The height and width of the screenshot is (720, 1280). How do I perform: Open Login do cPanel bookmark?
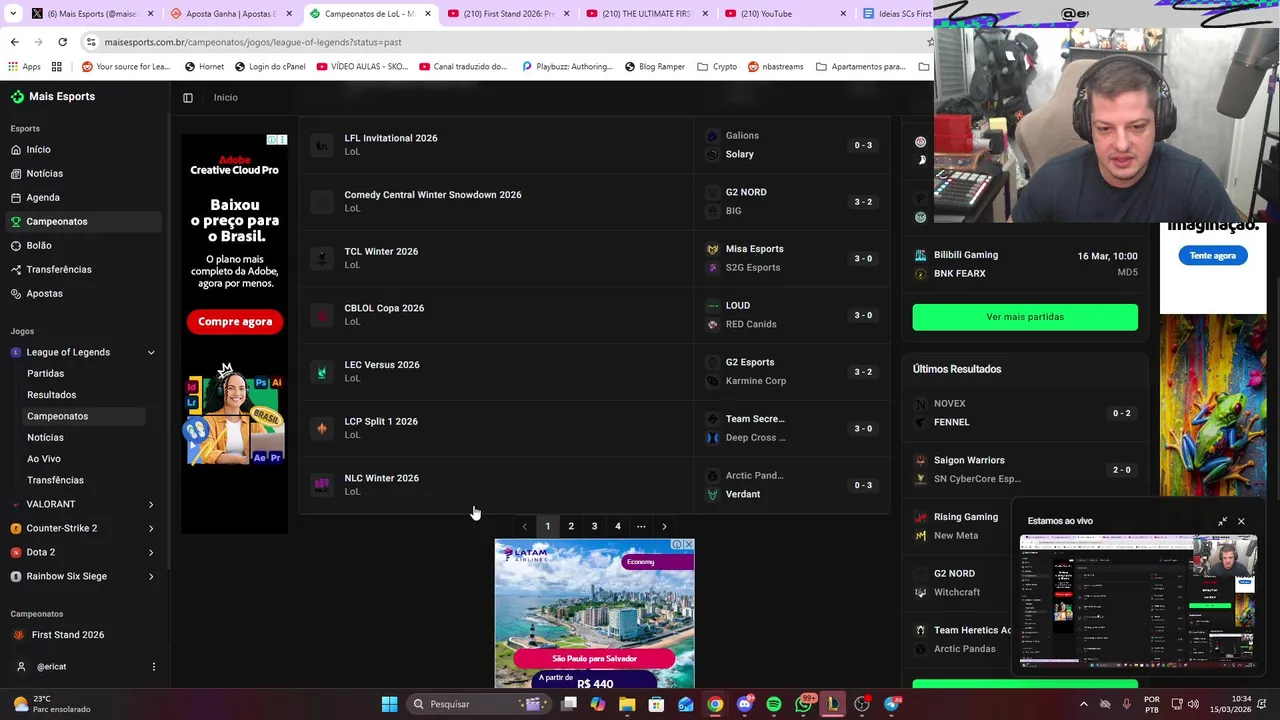point(270,67)
